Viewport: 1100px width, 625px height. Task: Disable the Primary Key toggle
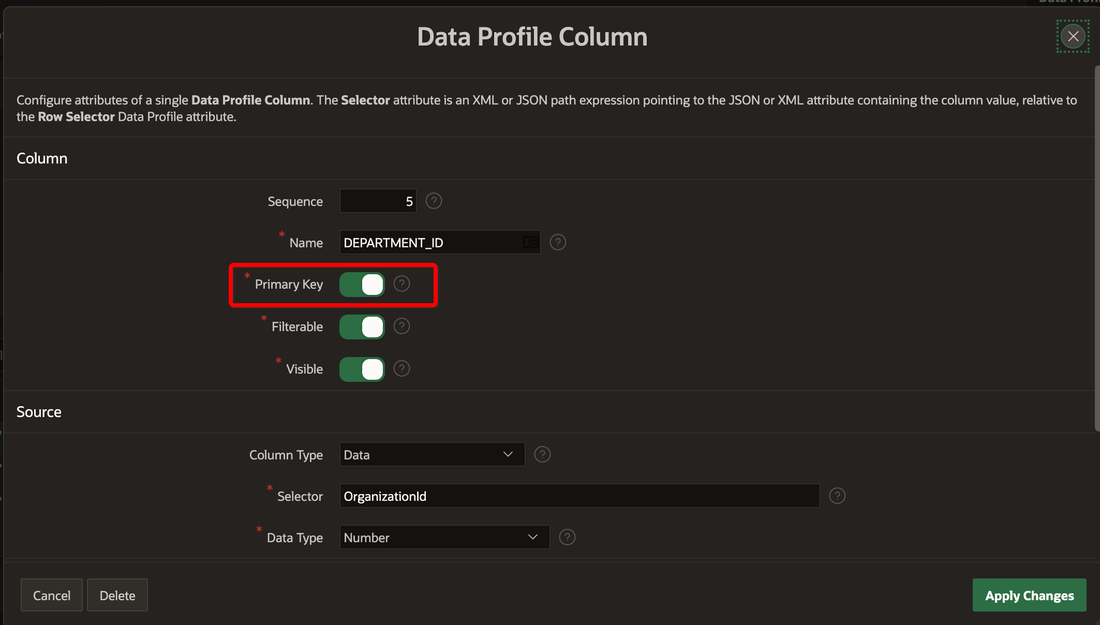coord(361,283)
